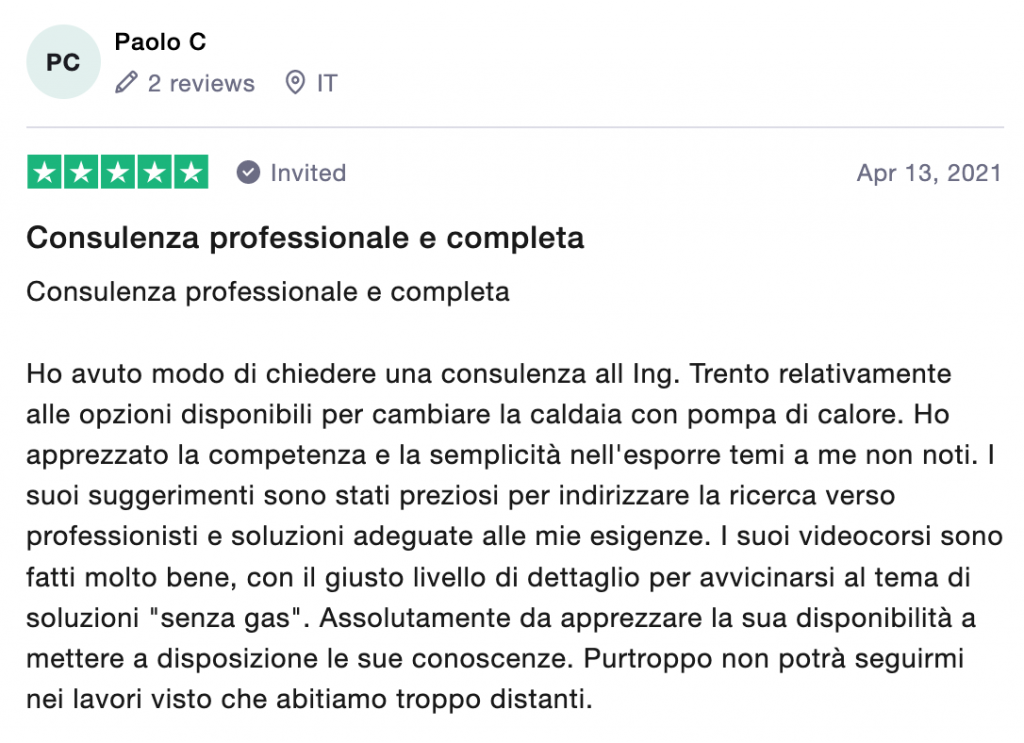Viewport: 1024px width, 743px height.
Task: Click the first green rating star
Action: 44,172
